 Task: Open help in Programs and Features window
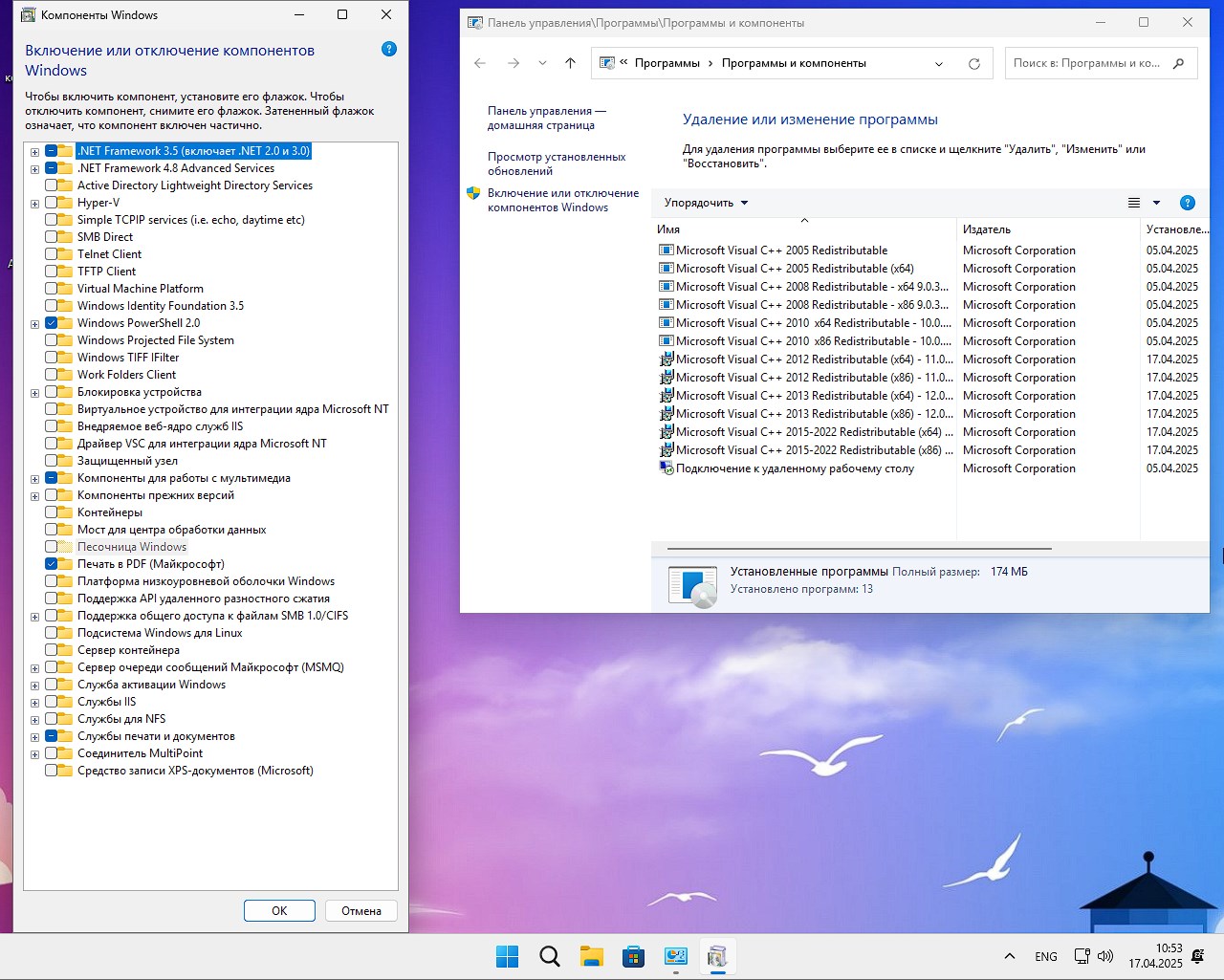[x=1188, y=203]
